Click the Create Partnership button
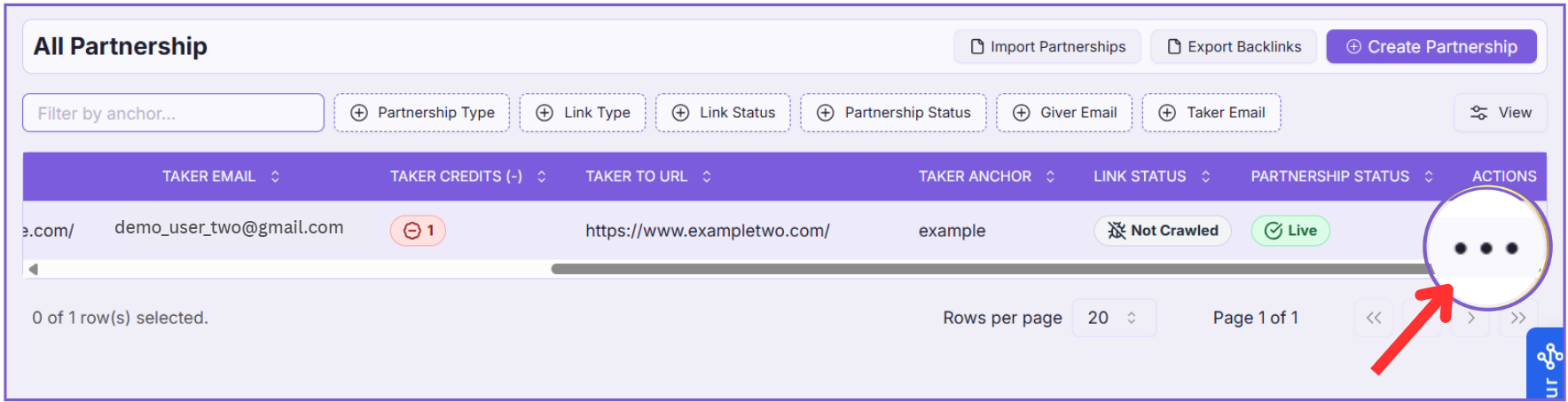The width and height of the screenshot is (1568, 402). click(1431, 47)
